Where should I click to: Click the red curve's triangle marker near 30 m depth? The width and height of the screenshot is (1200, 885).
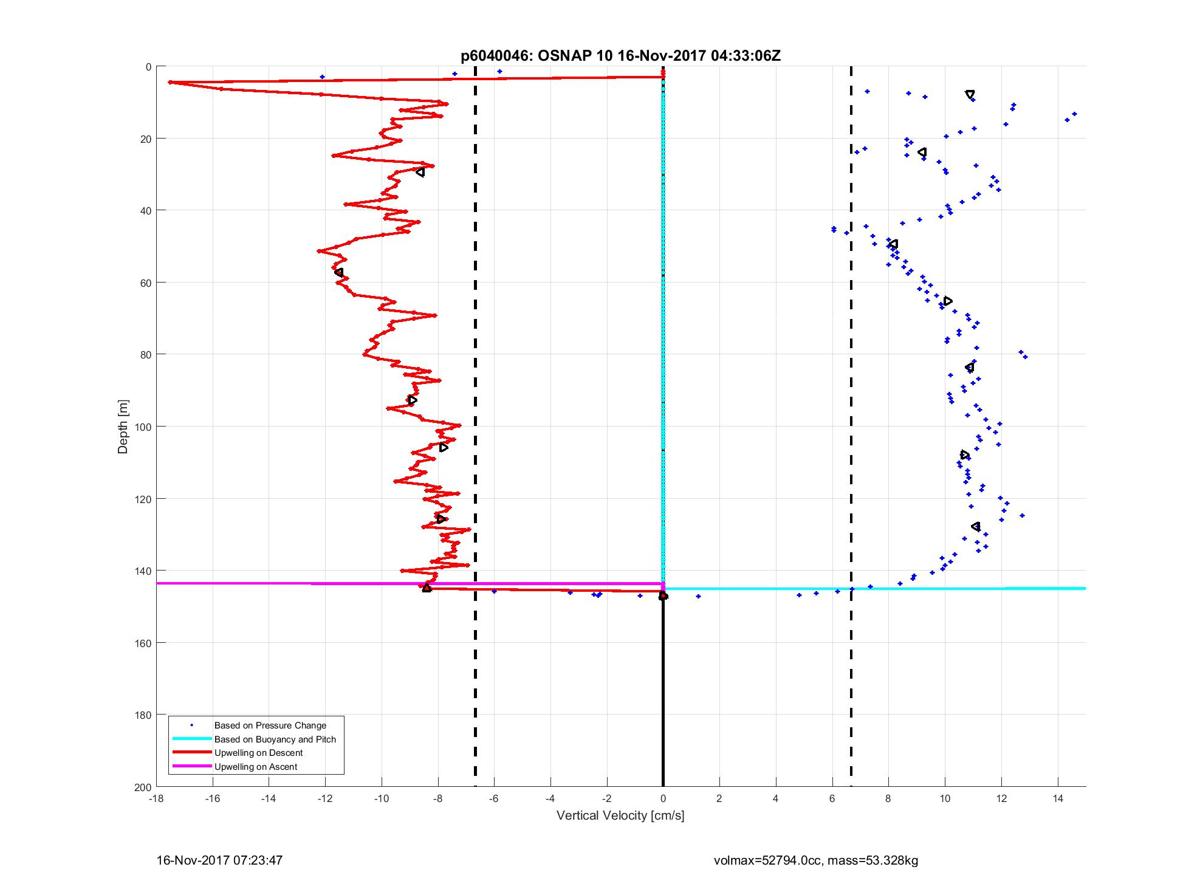click(x=420, y=172)
